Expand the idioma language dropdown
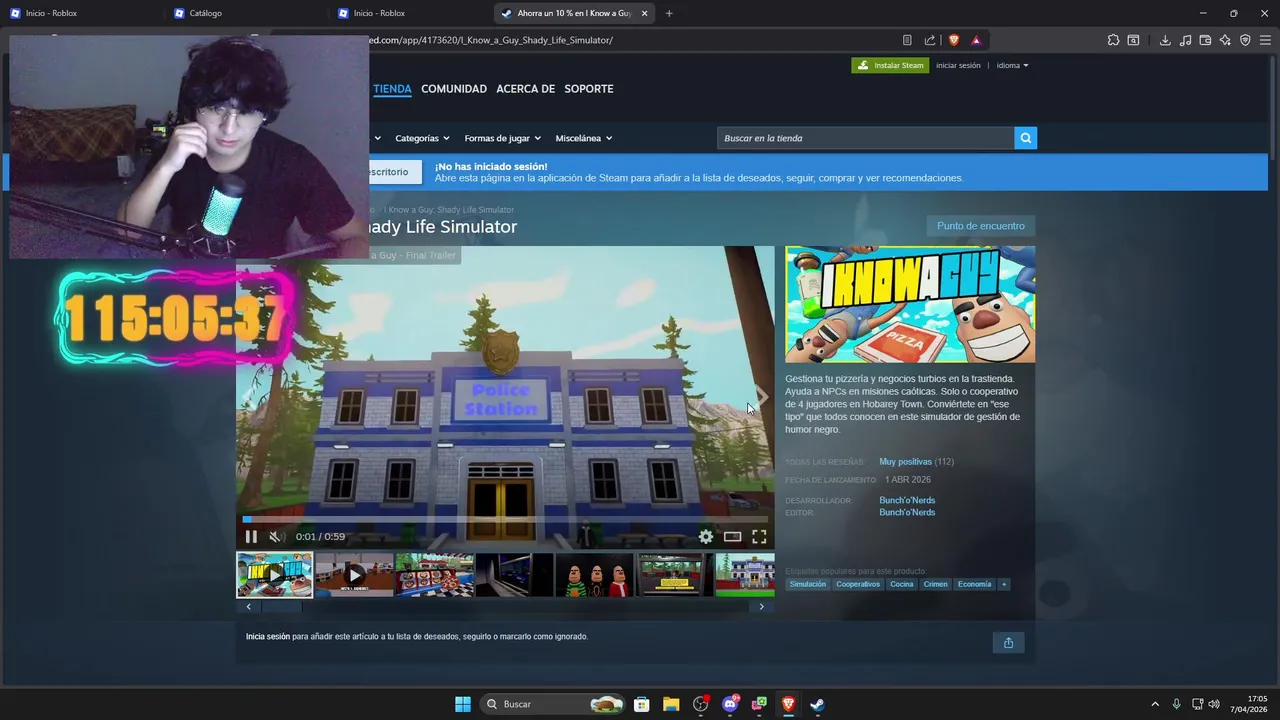 tap(1012, 65)
